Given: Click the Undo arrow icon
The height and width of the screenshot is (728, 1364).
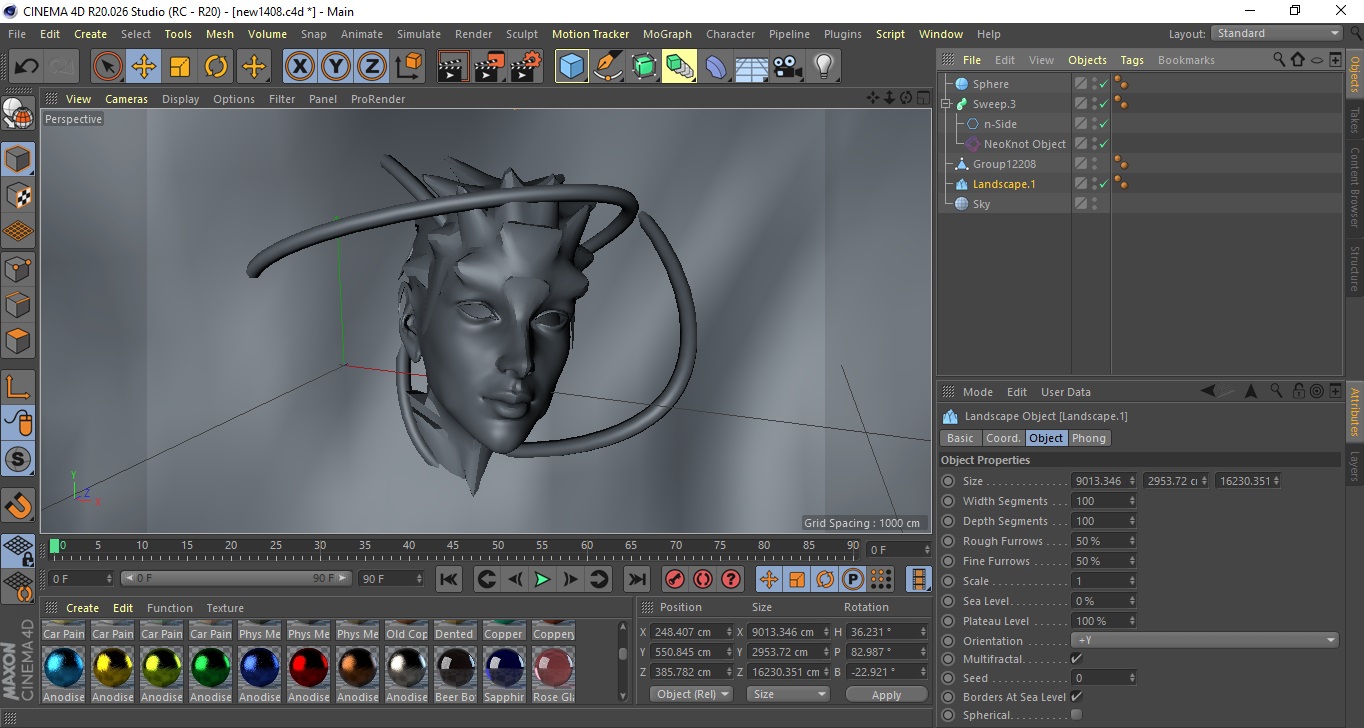Looking at the screenshot, I should click(x=26, y=67).
